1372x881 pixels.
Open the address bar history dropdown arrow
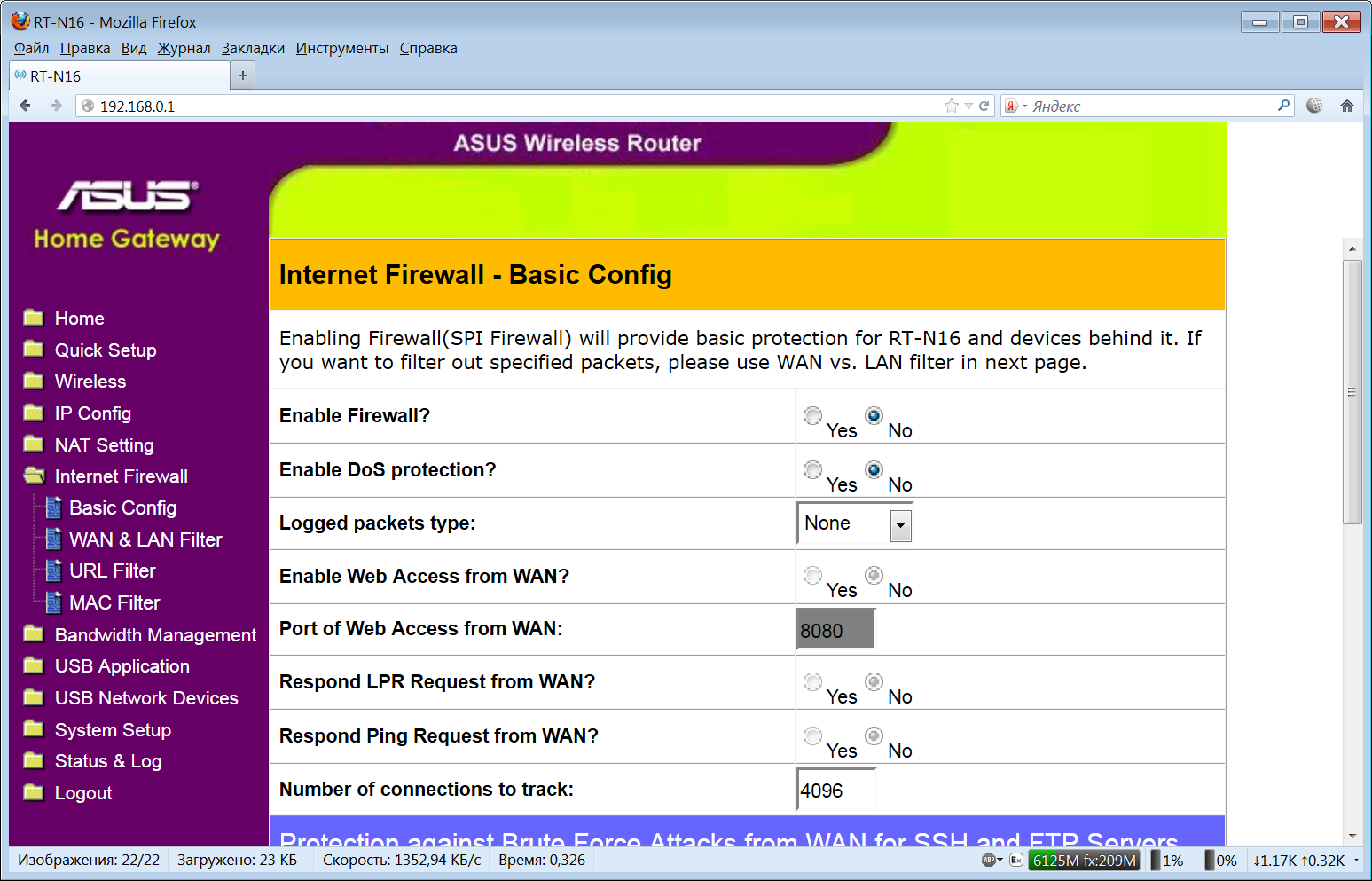coord(968,106)
